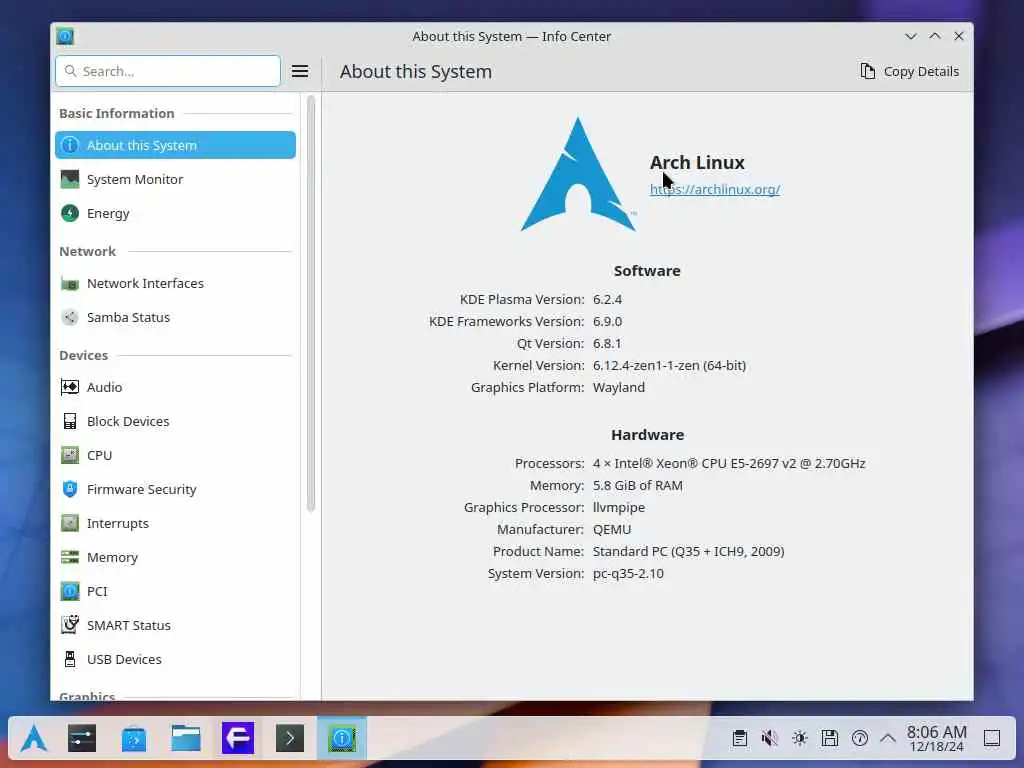Click the sidebar vertical scrollbar

coord(311,304)
